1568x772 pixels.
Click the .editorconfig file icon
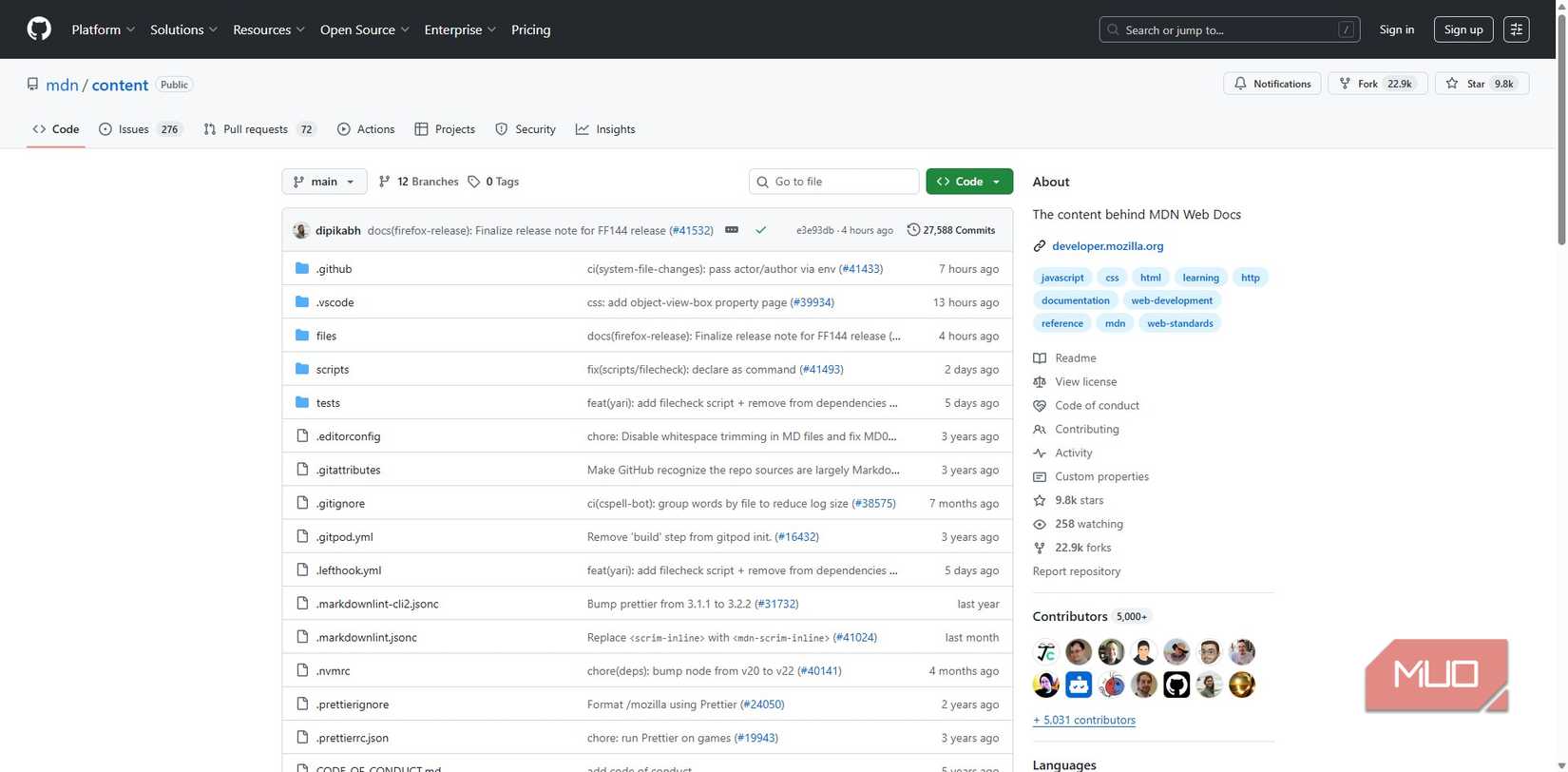click(x=302, y=436)
